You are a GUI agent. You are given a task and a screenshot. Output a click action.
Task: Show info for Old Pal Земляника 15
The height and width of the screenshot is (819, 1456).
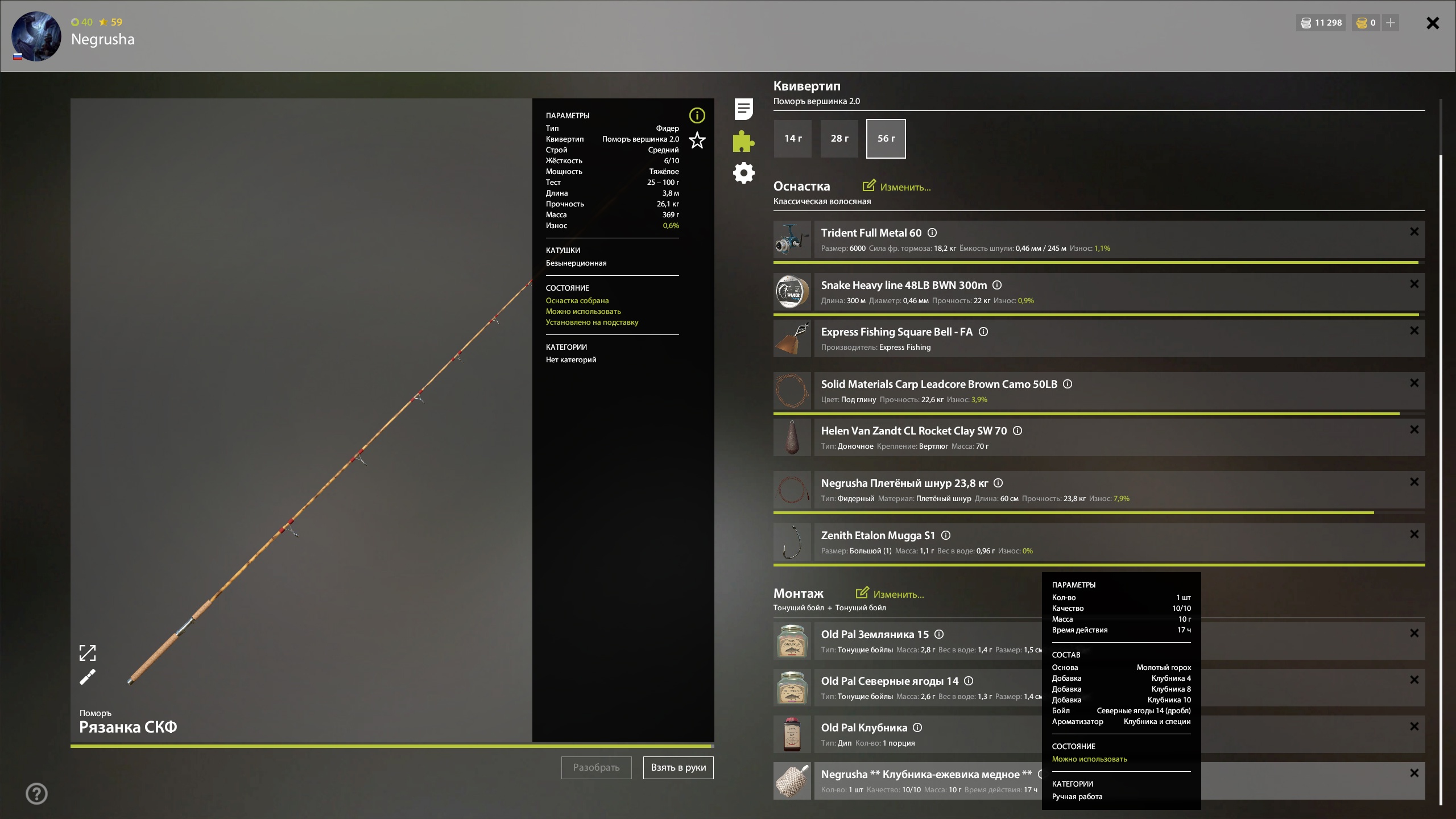(939, 634)
